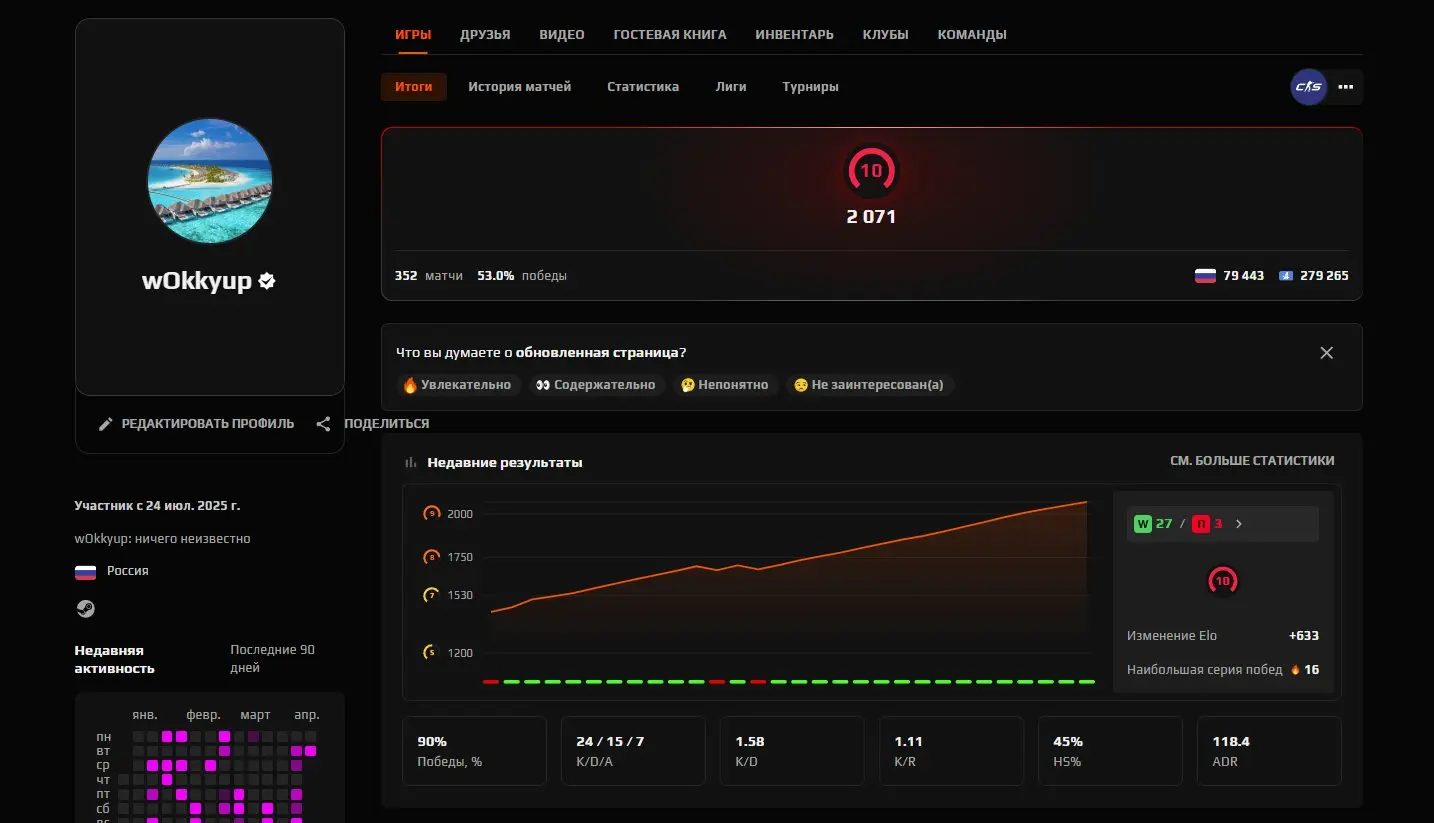Screen dimensions: 1434x823
Task: Choose the Увлекательно feedback option
Action: (x=457, y=385)
